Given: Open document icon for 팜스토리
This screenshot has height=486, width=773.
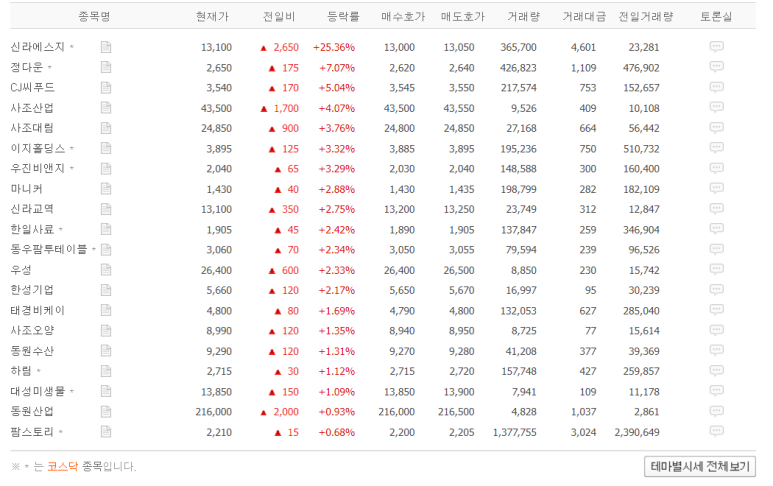Looking at the screenshot, I should point(106,432).
